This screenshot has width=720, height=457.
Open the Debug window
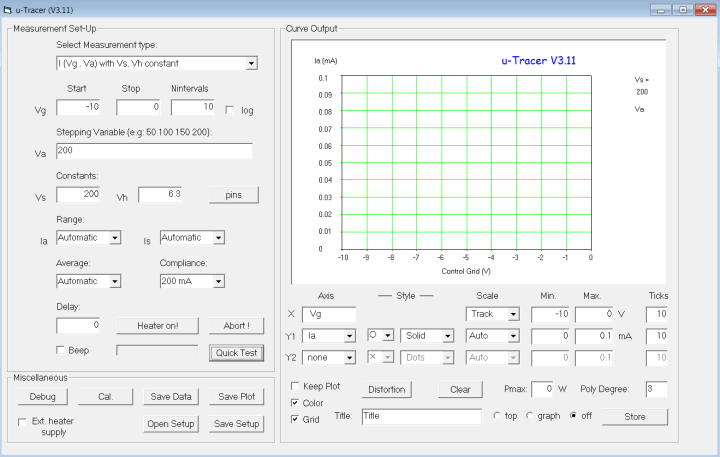tap(43, 397)
